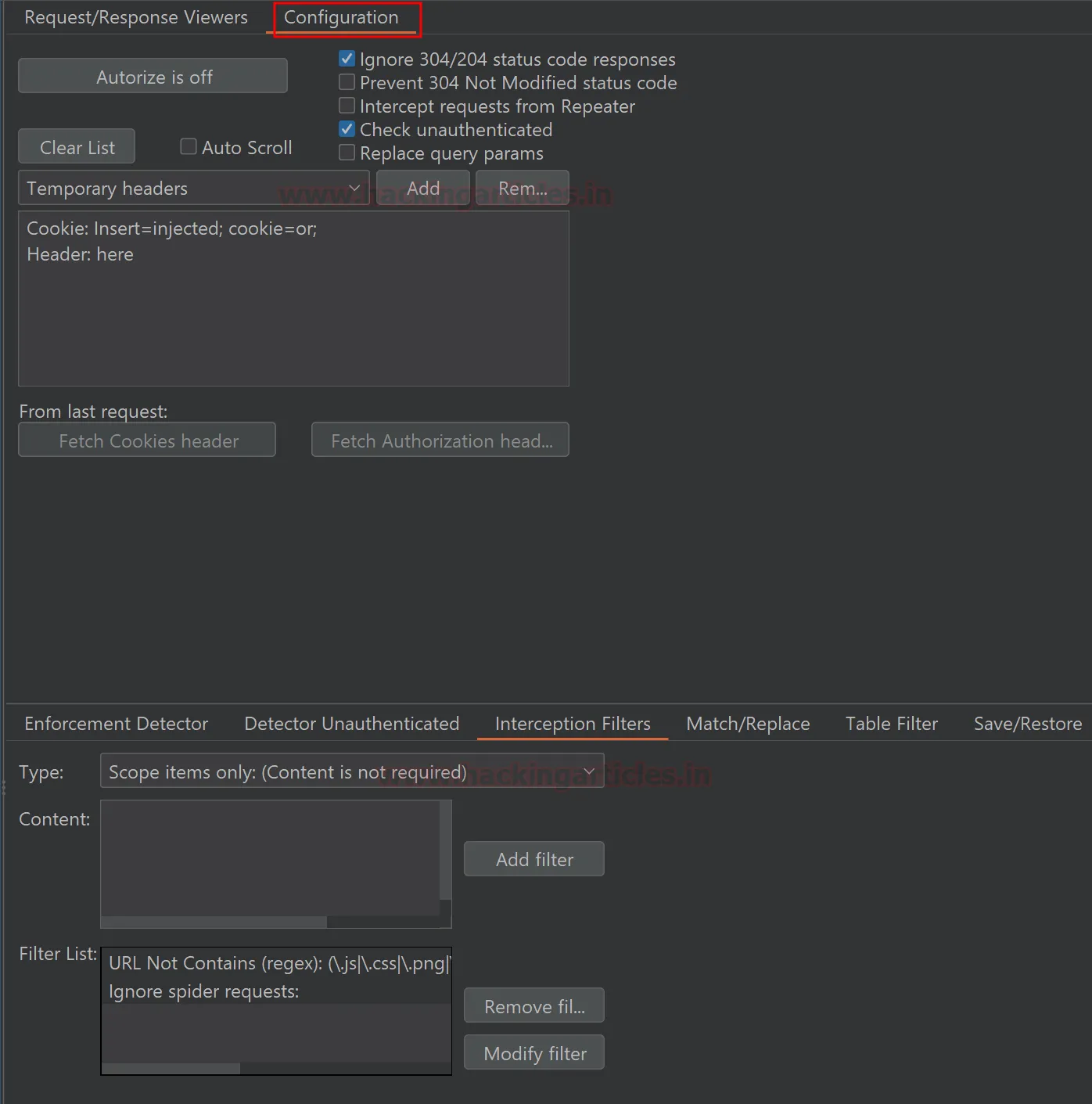Toggle the Autorize is off button
The width and height of the screenshot is (1092, 1104).
point(153,77)
